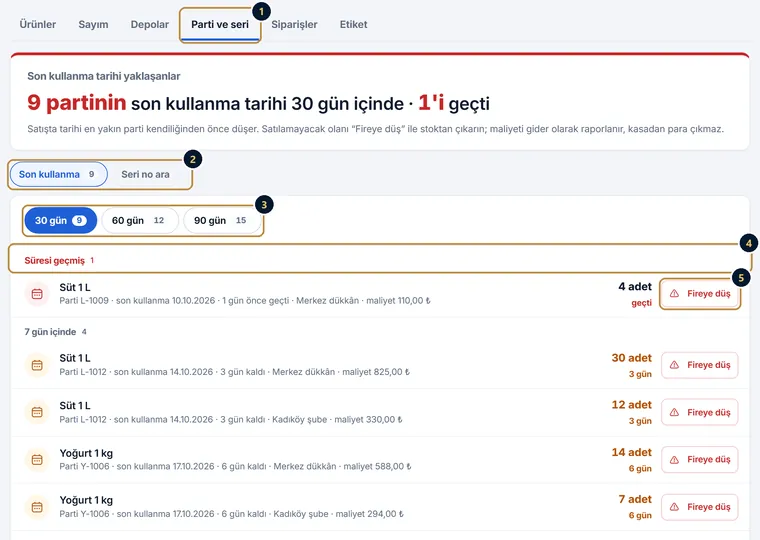Click Parti L-1009 details line

(245, 301)
